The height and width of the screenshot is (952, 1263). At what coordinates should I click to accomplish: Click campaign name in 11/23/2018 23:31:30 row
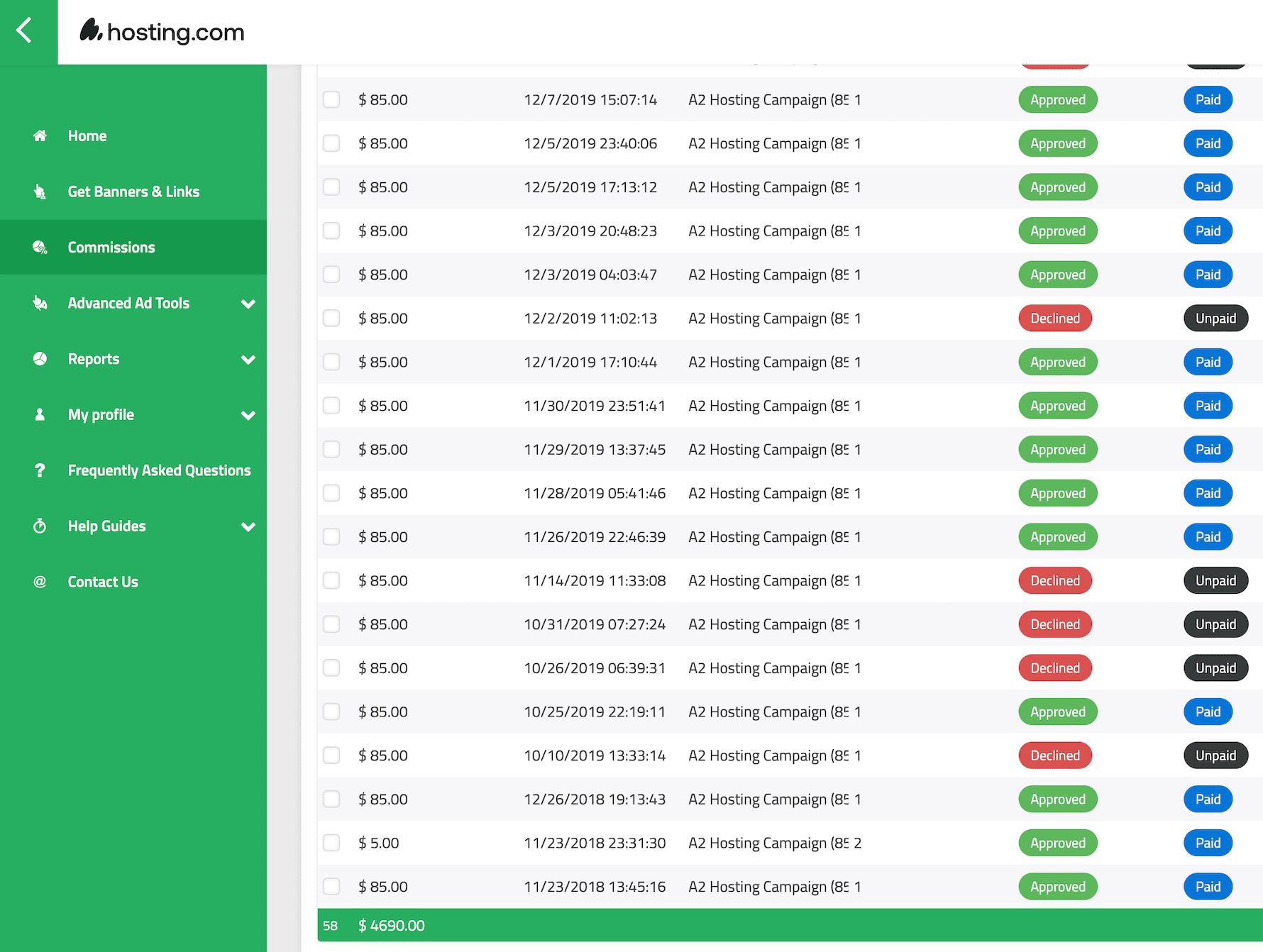tap(768, 843)
